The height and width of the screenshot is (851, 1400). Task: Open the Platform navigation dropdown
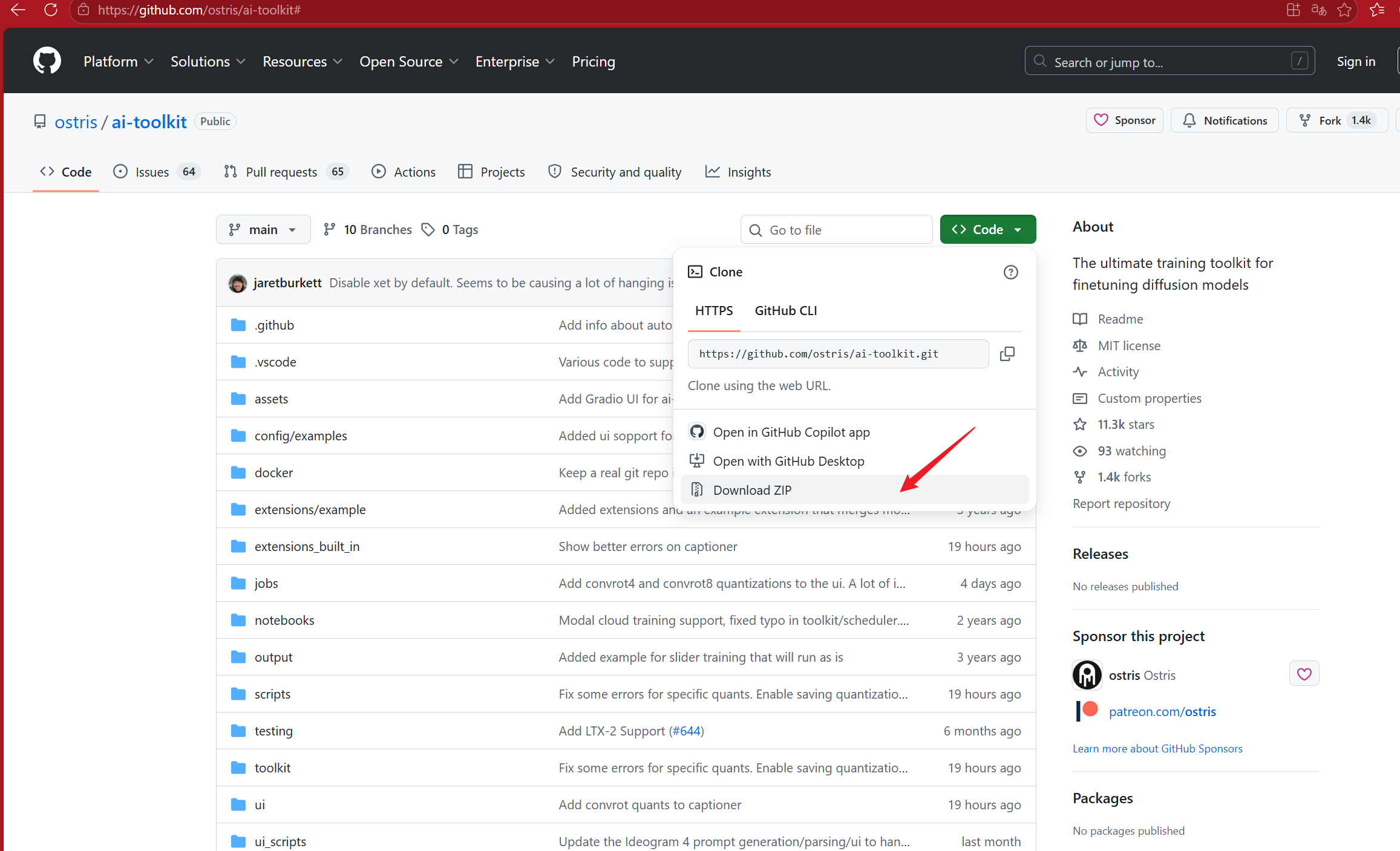point(119,62)
